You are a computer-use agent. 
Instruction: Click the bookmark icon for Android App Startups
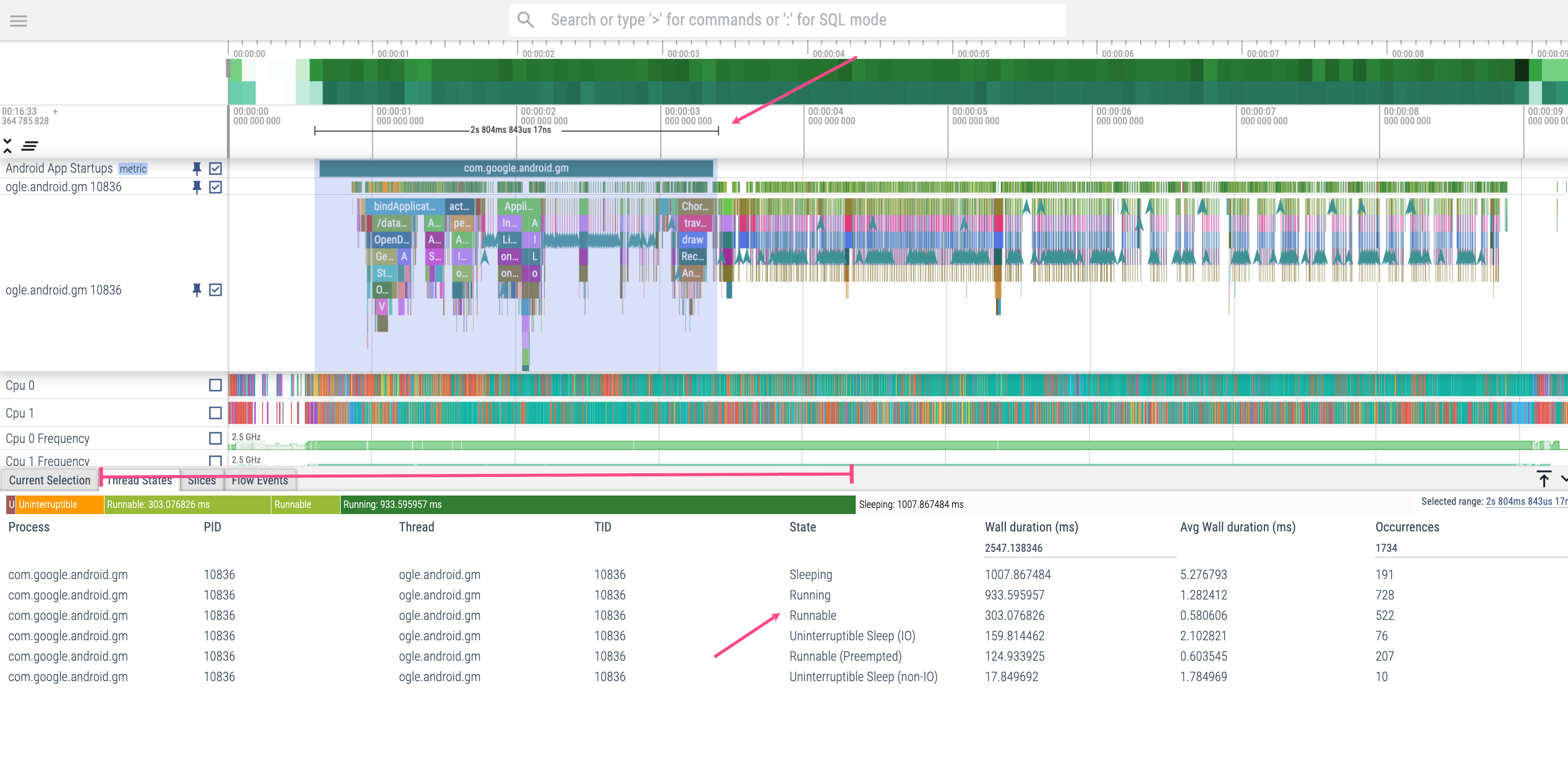tap(193, 168)
